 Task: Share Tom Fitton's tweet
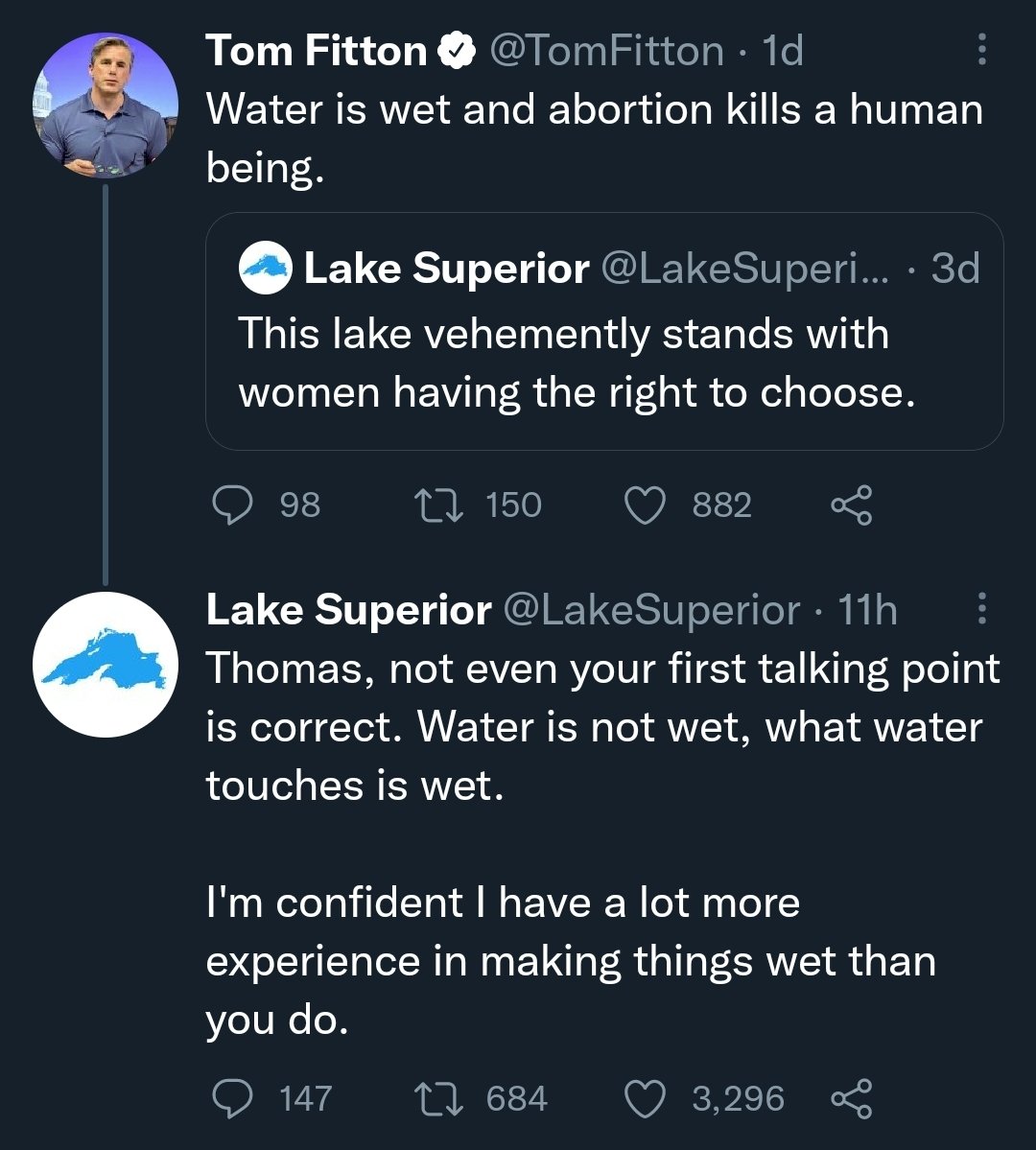click(851, 505)
